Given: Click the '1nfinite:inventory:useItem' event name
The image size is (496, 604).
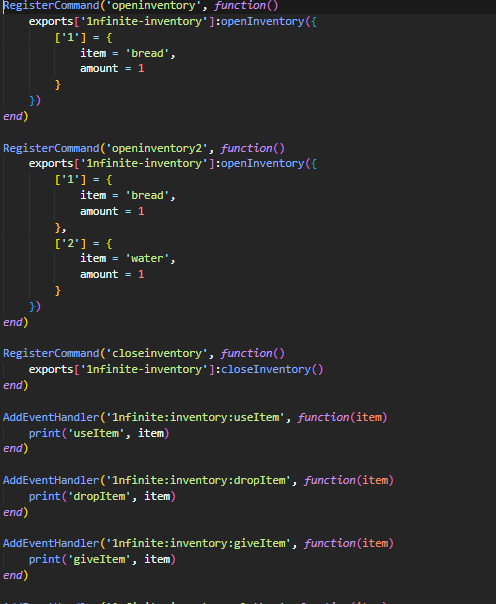Looking at the screenshot, I should pos(195,417).
